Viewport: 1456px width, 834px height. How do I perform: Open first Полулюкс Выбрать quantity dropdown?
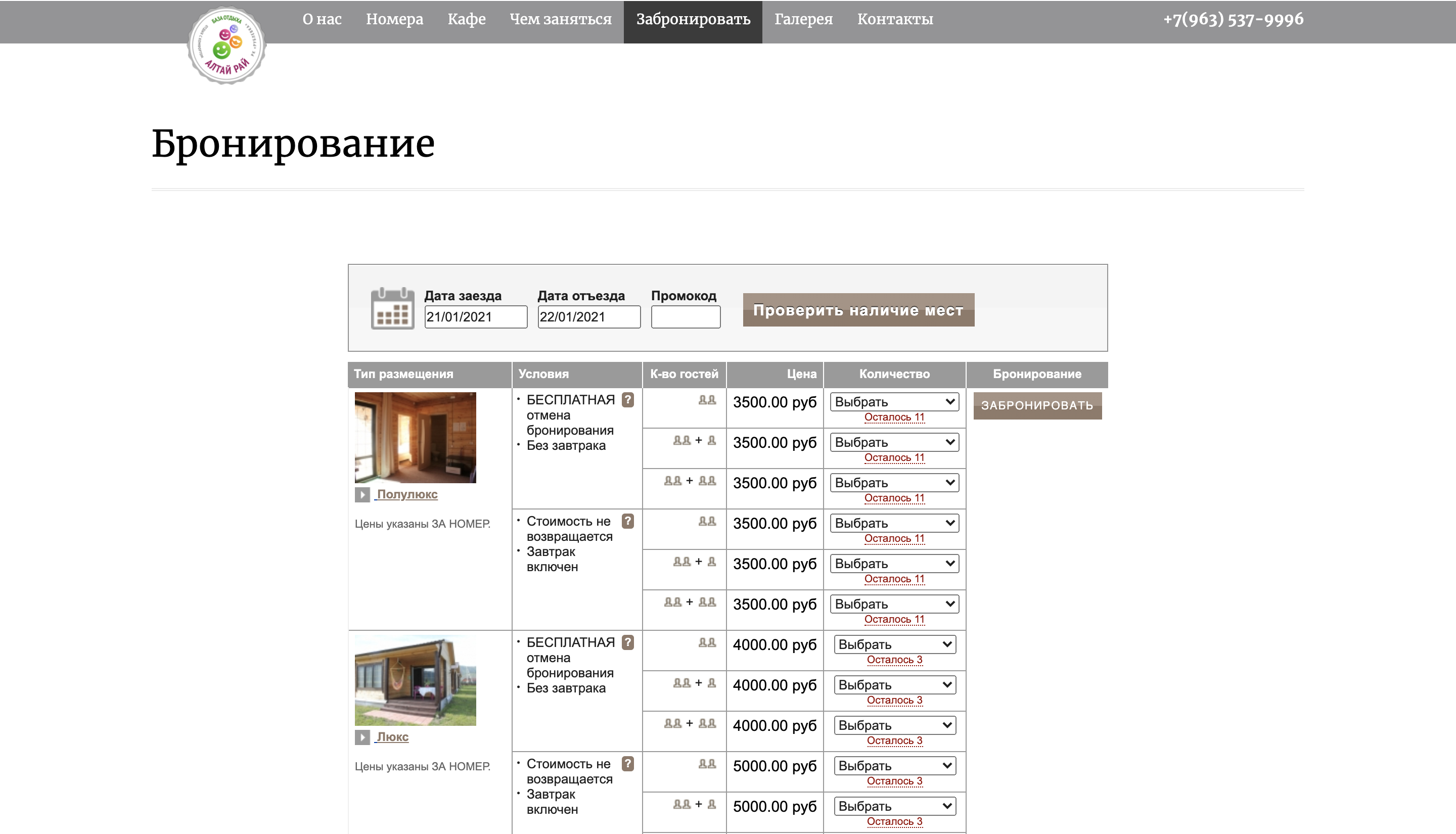(x=894, y=402)
